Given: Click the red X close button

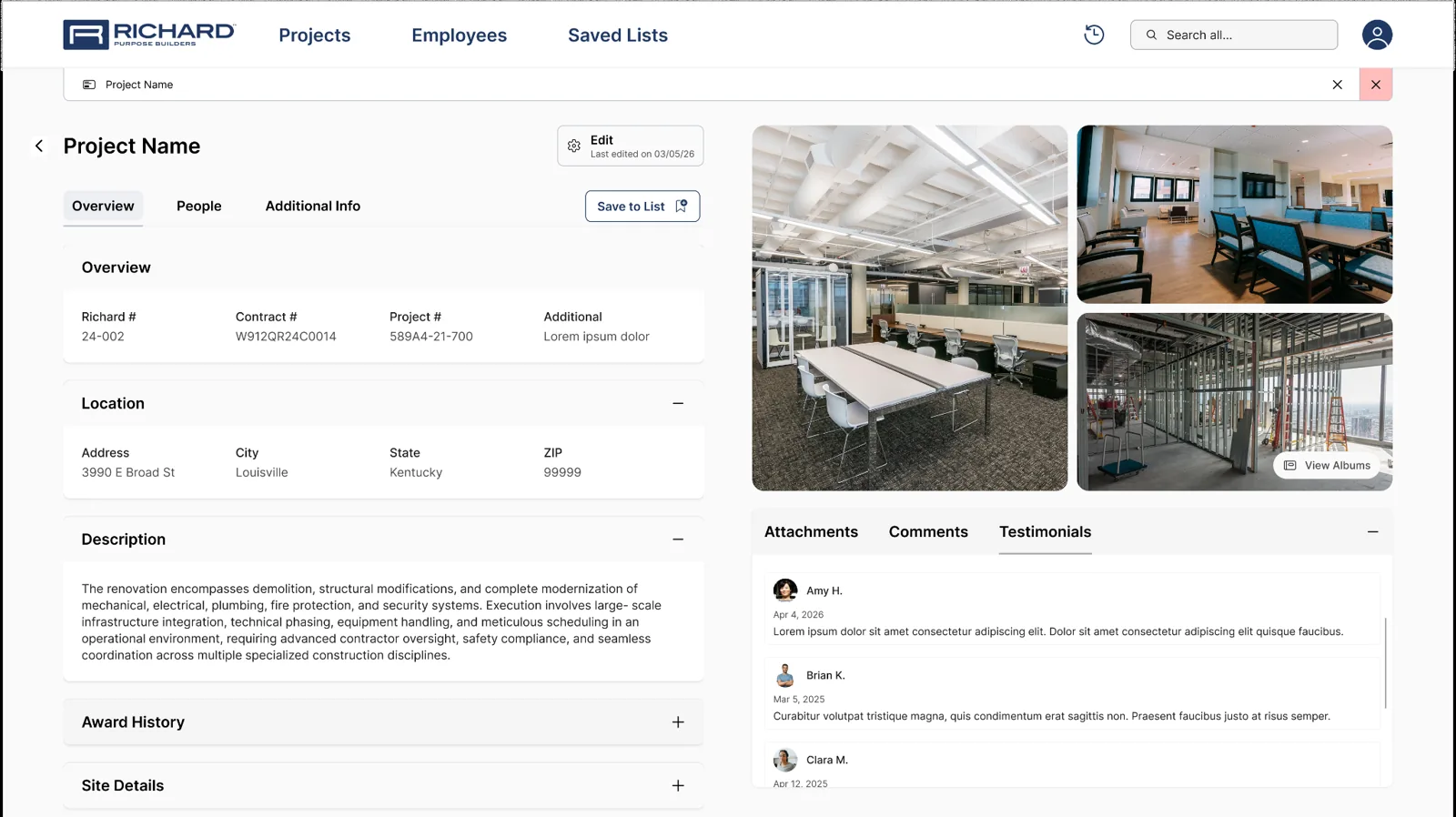Looking at the screenshot, I should pos(1376,85).
